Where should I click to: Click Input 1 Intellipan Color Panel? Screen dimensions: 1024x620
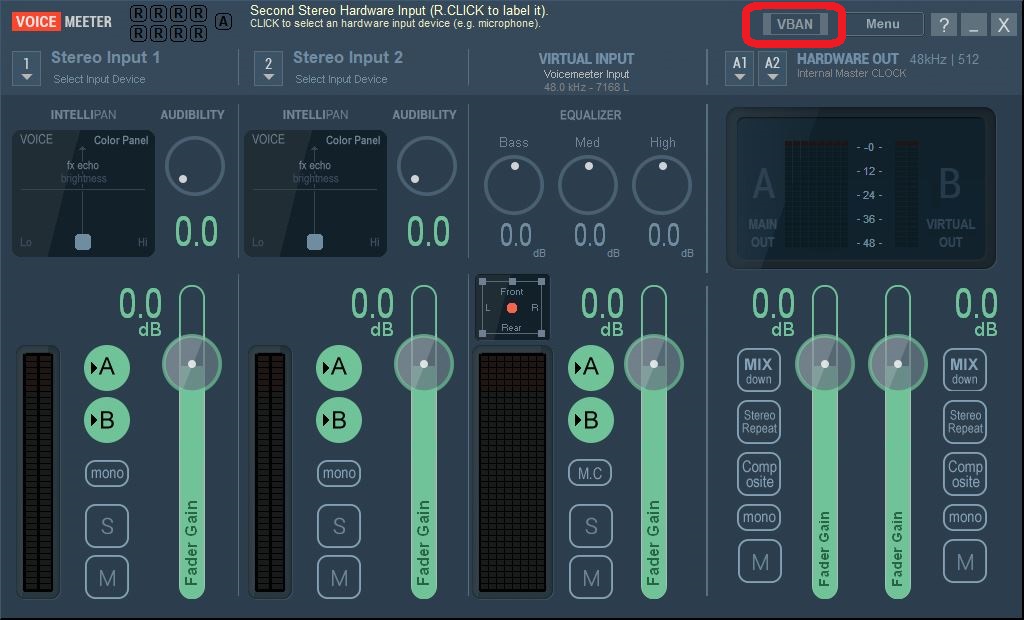click(x=84, y=193)
